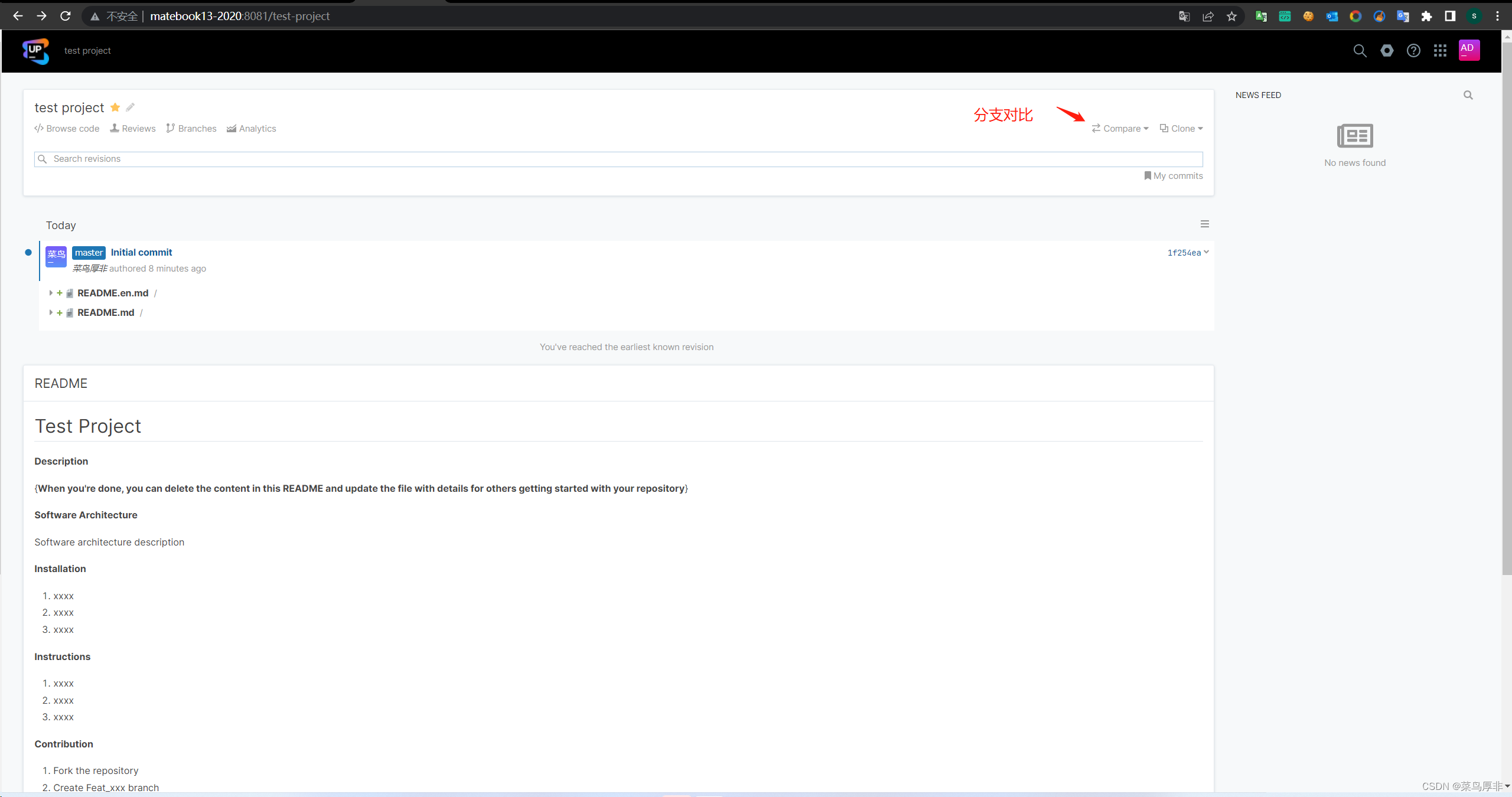
Task: Click the help question mark icon
Action: point(1413,51)
